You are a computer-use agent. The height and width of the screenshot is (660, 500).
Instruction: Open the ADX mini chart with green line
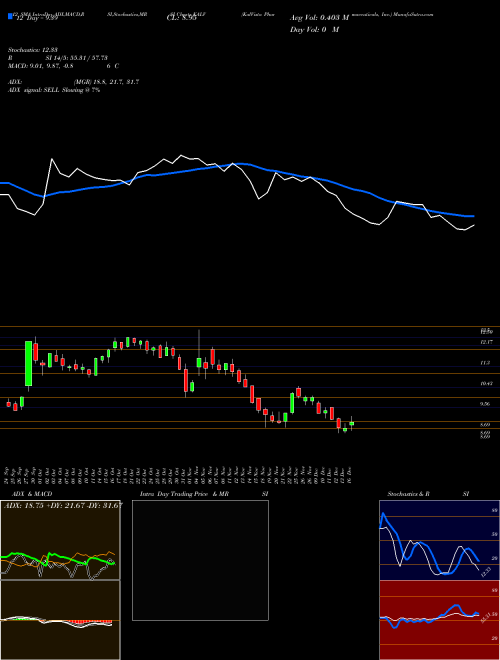point(60,540)
